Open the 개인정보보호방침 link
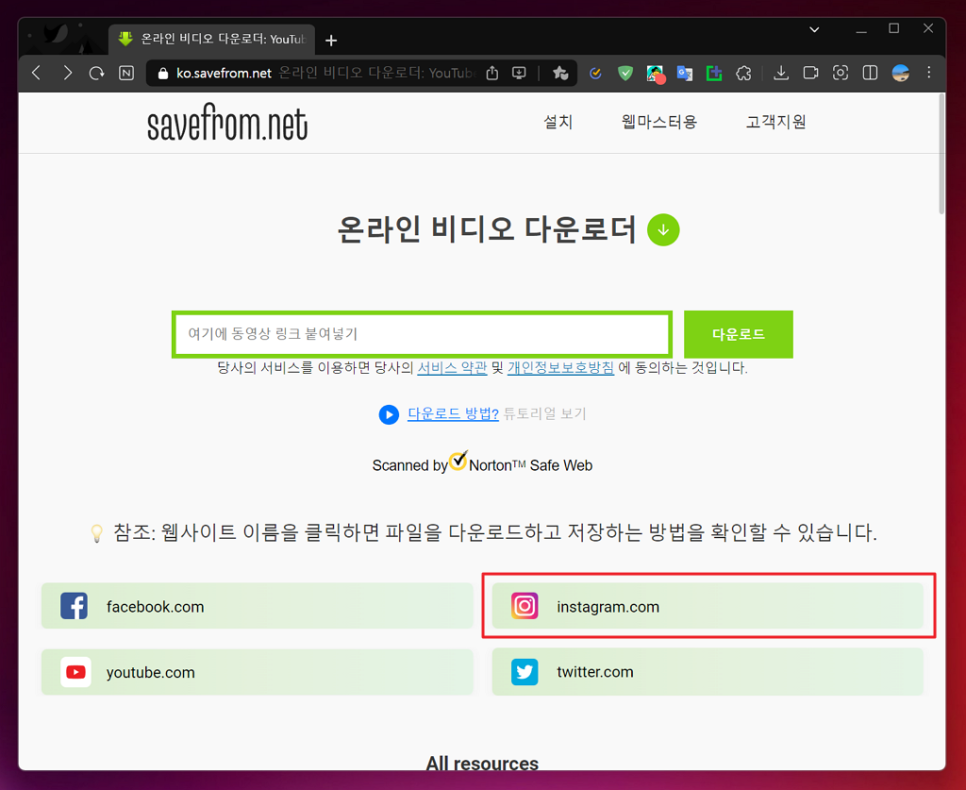Viewport: 966px width, 790px height. [561, 368]
